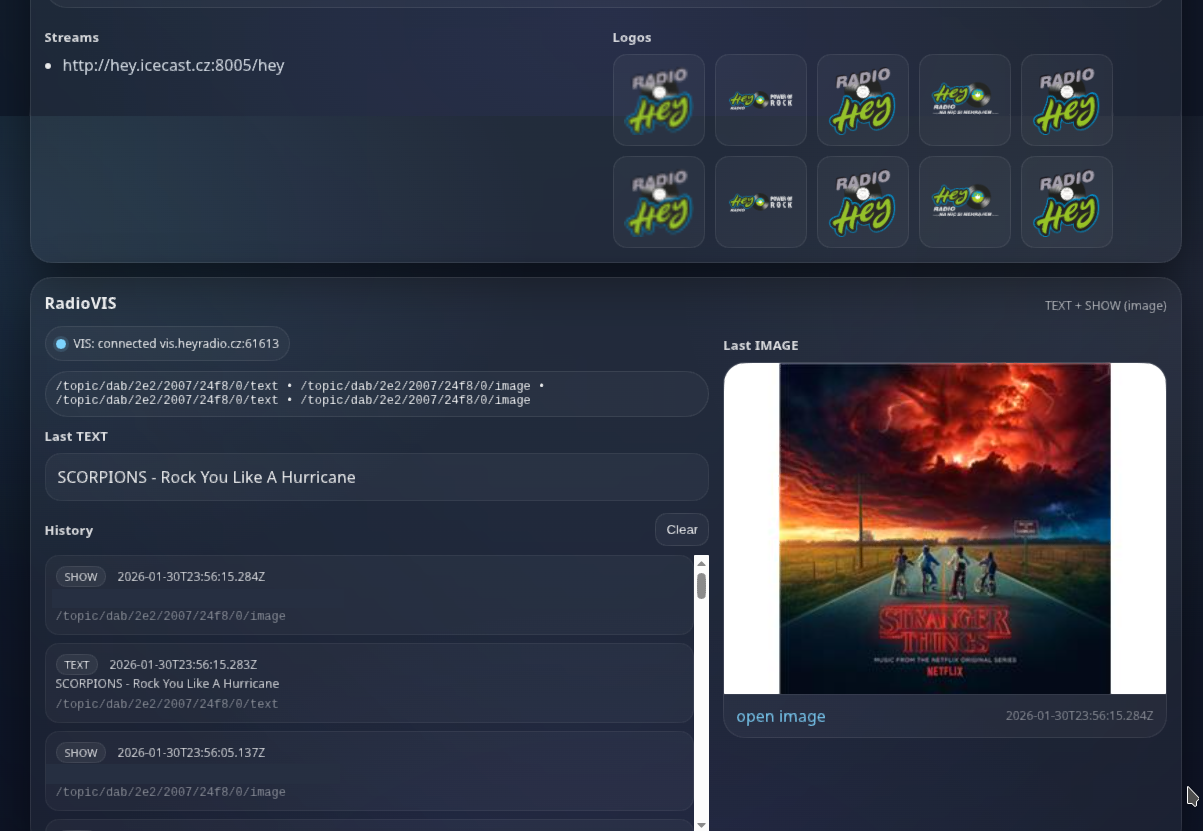Image resolution: width=1203 pixels, height=831 pixels.
Task: Click the Stranger Things cover image
Action: [944, 528]
